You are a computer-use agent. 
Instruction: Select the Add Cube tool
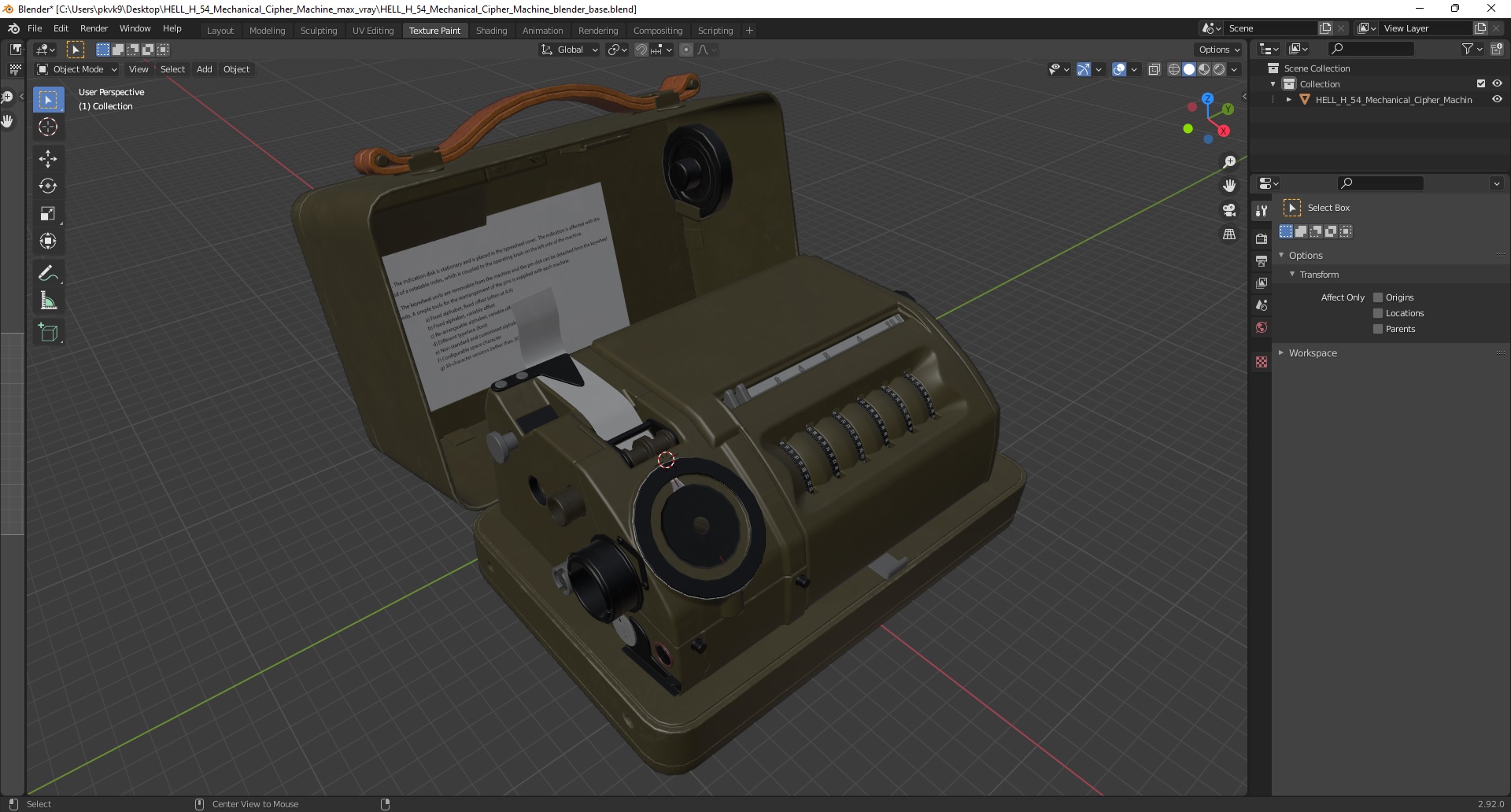(x=48, y=333)
